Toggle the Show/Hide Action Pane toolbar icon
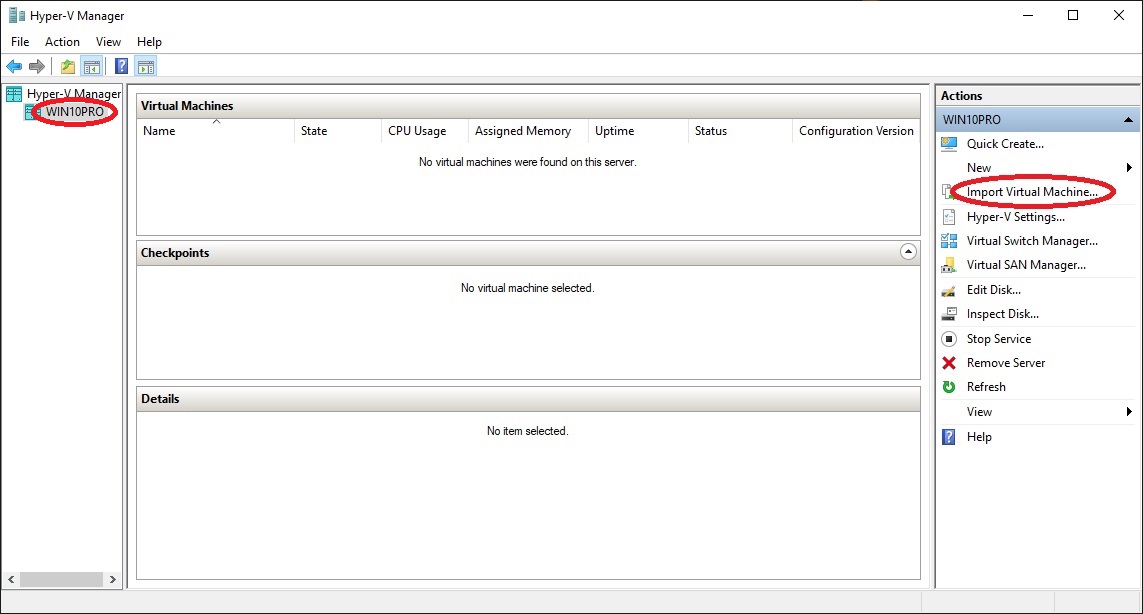 pyautogui.click(x=146, y=67)
